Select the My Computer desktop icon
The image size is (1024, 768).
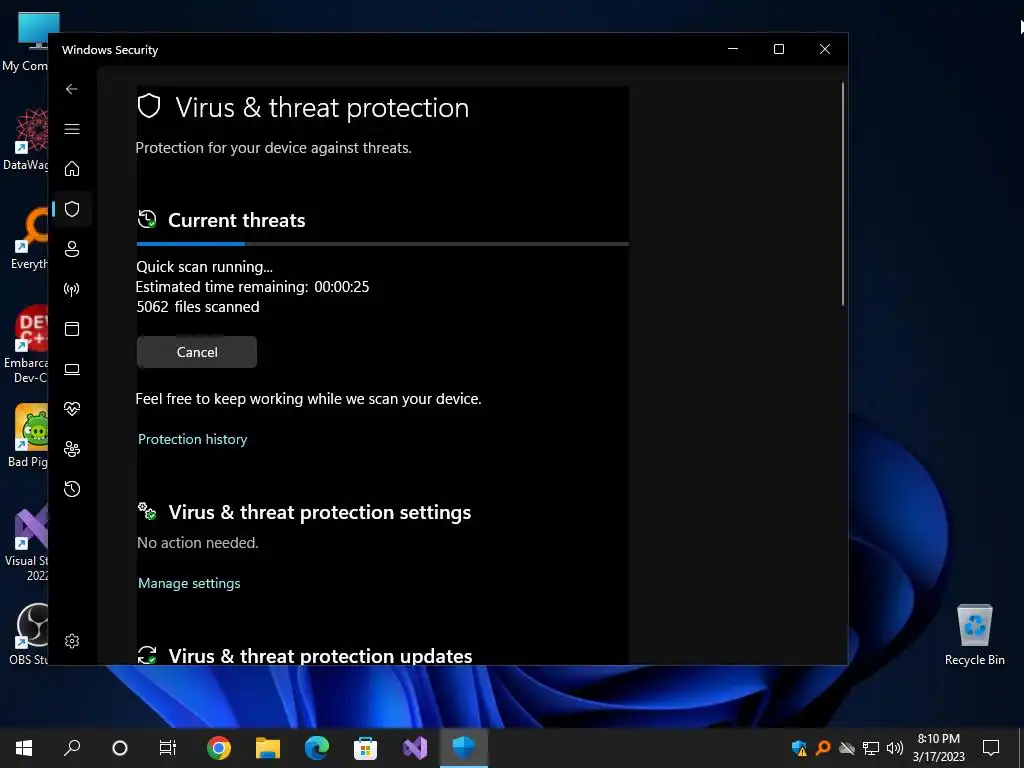tap(26, 41)
